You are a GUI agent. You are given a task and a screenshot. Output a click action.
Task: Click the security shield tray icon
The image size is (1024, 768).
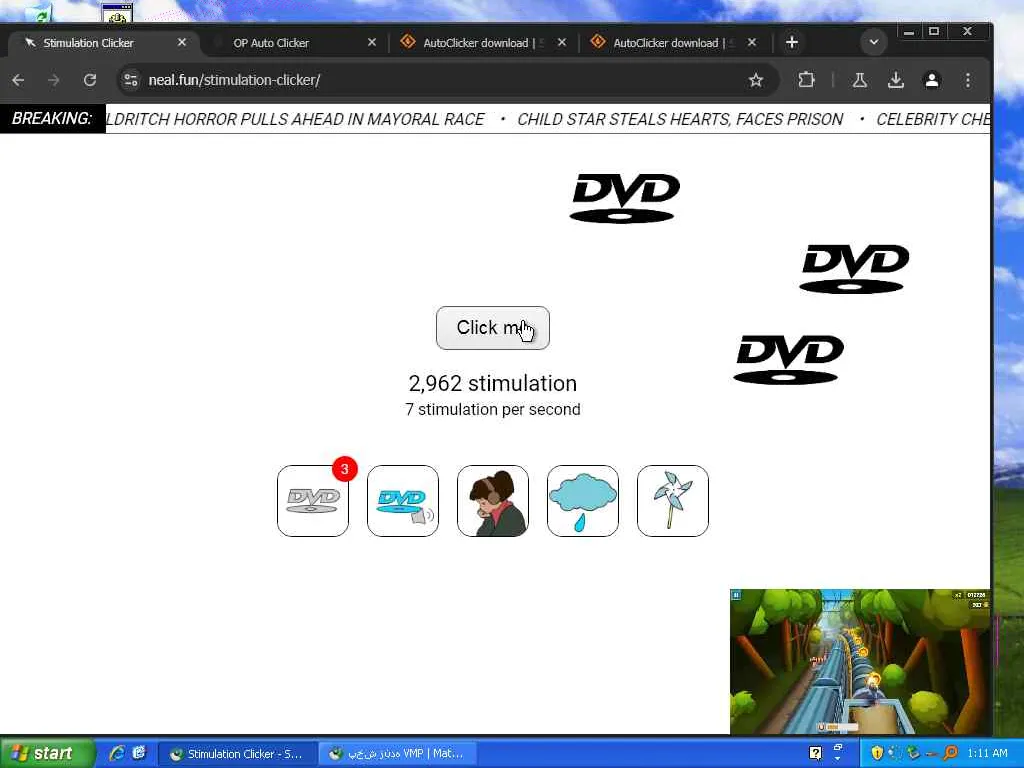tap(877, 753)
